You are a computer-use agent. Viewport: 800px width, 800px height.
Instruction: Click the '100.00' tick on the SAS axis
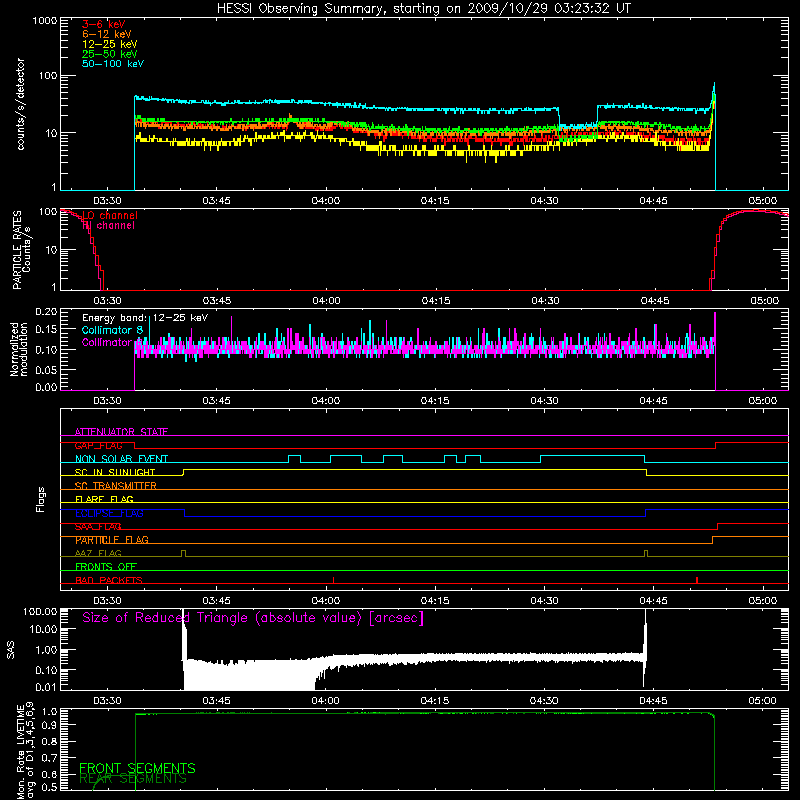[x=40, y=612]
